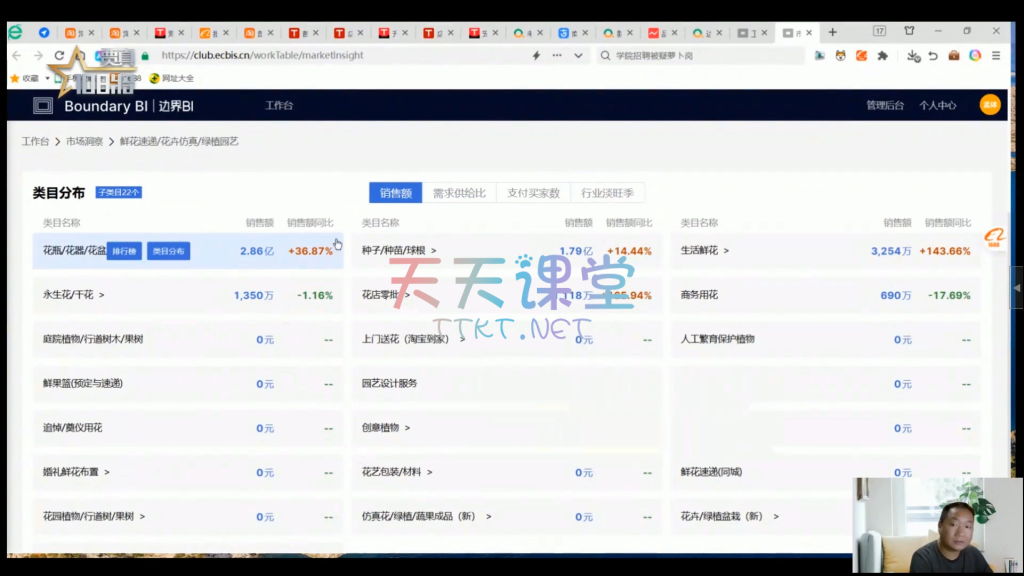Click the orange user avatar
This screenshot has width=1024, height=576.
pyautogui.click(x=989, y=105)
